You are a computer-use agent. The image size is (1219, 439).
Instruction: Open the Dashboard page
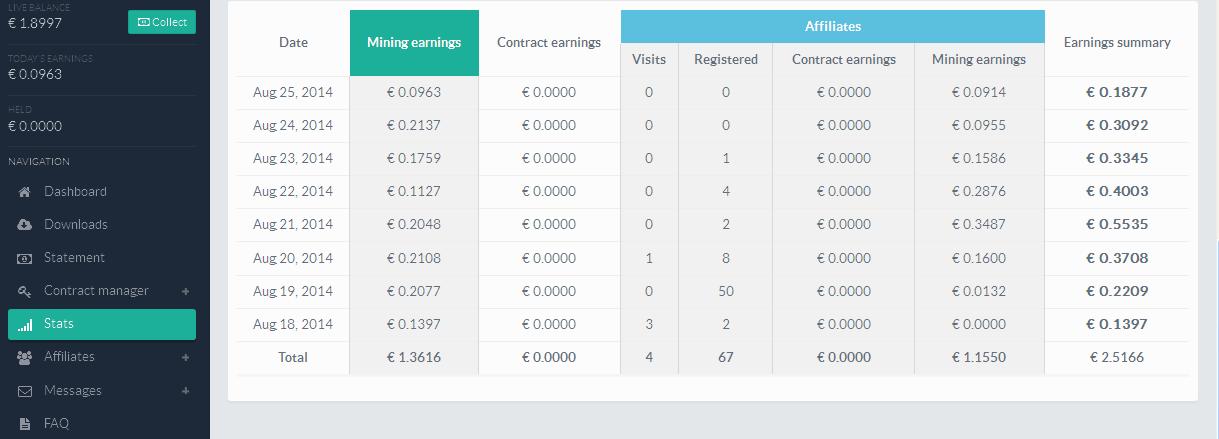coord(75,192)
